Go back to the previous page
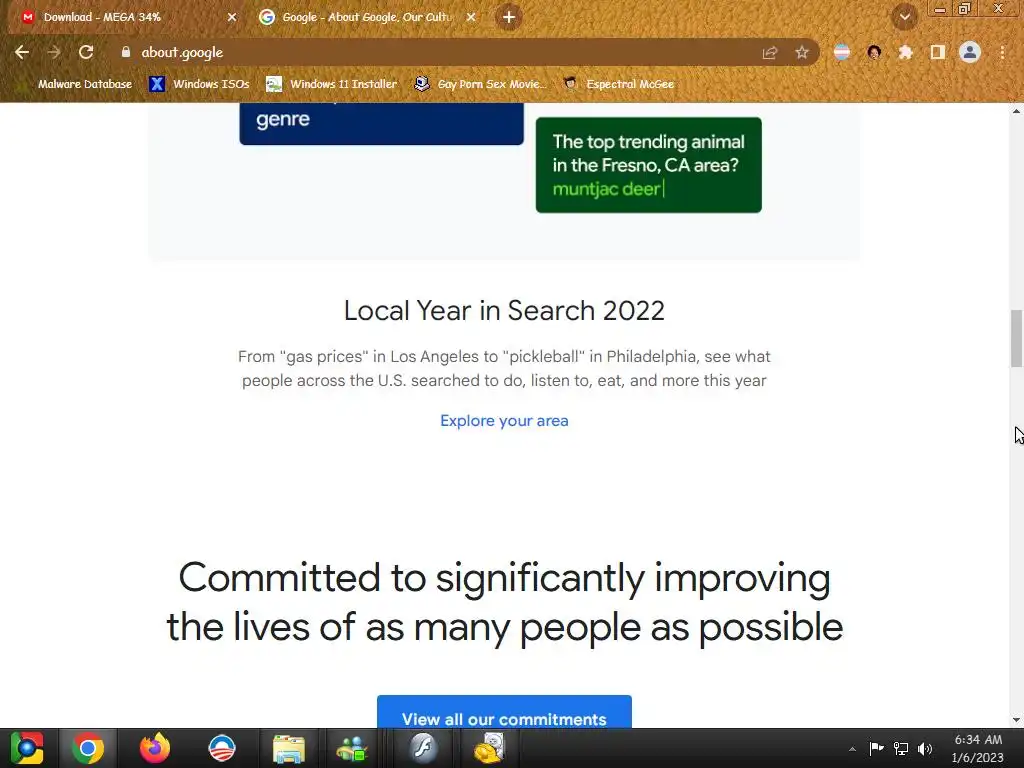 22,52
